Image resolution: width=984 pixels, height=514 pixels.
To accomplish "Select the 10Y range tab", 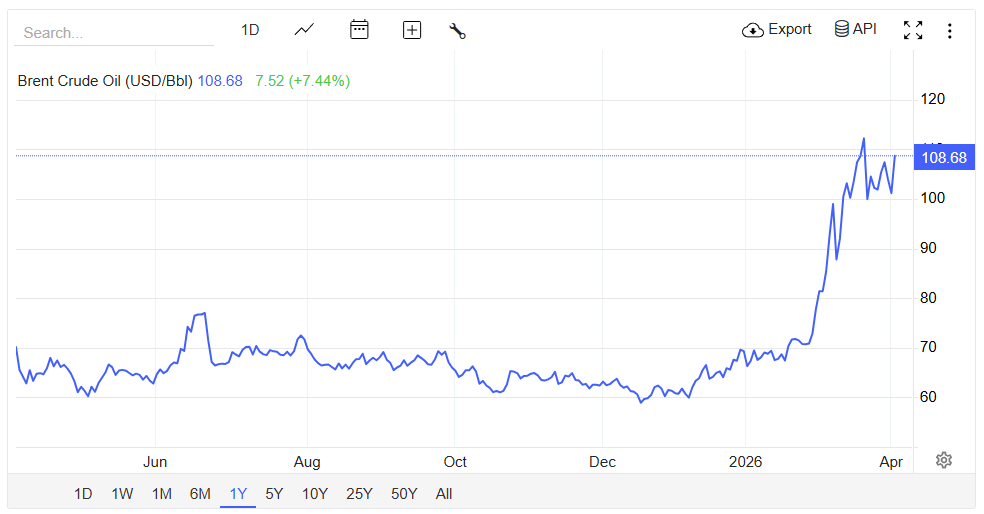I will (x=315, y=494).
